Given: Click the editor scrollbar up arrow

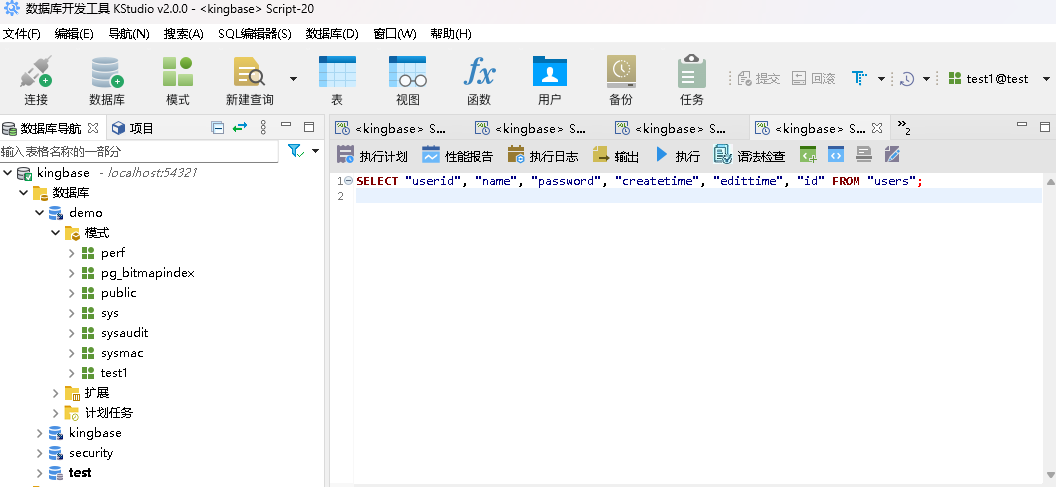Looking at the screenshot, I should (x=1049, y=181).
